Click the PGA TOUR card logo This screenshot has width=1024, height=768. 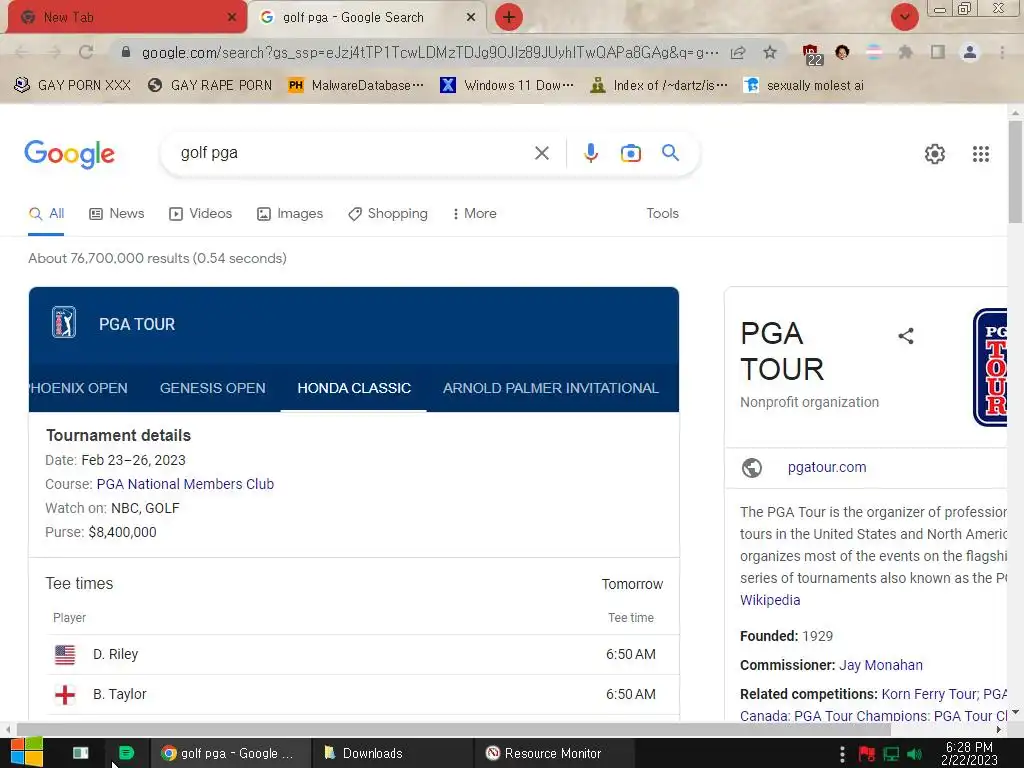click(x=64, y=322)
